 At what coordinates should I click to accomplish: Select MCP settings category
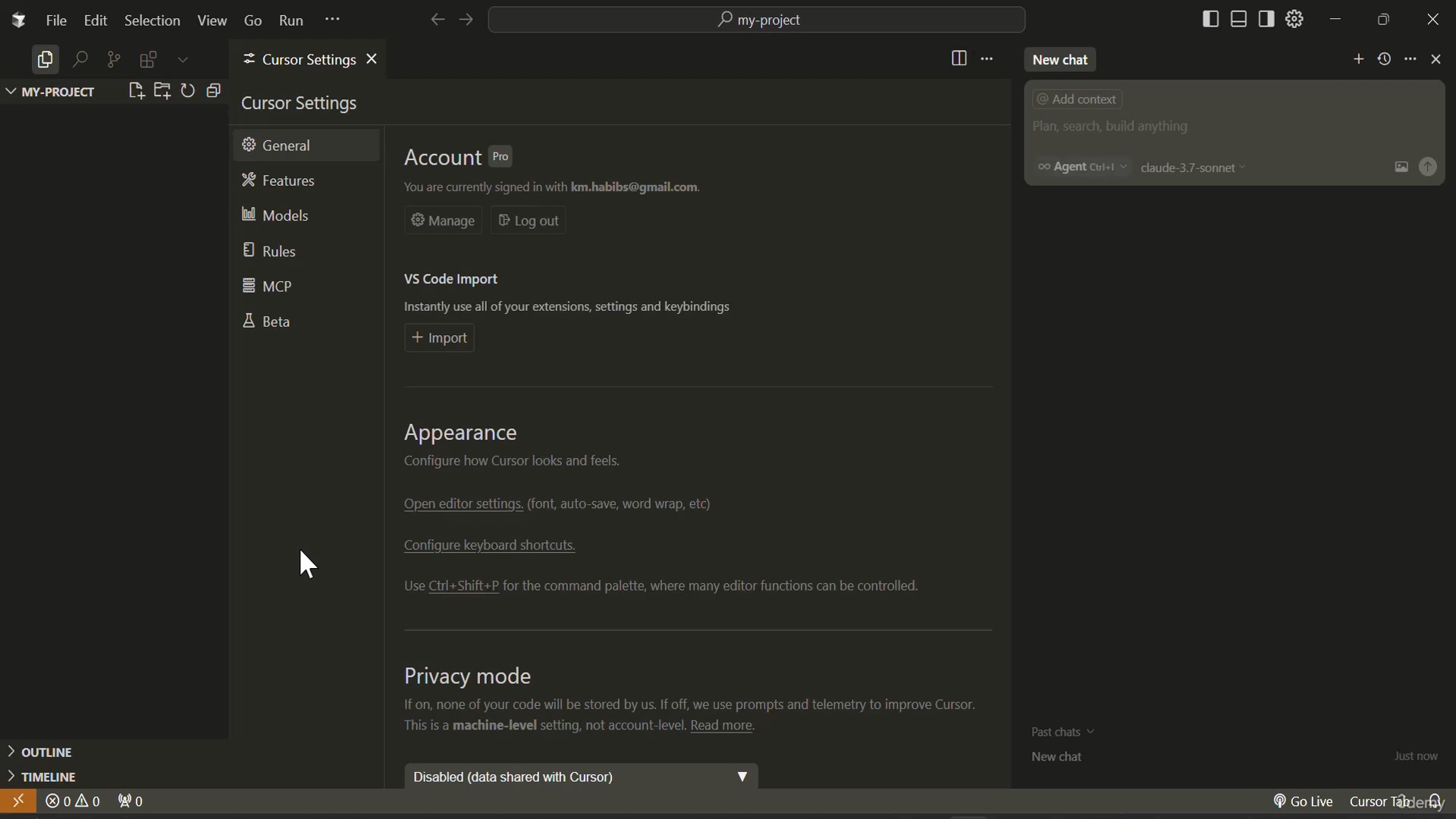[306, 286]
